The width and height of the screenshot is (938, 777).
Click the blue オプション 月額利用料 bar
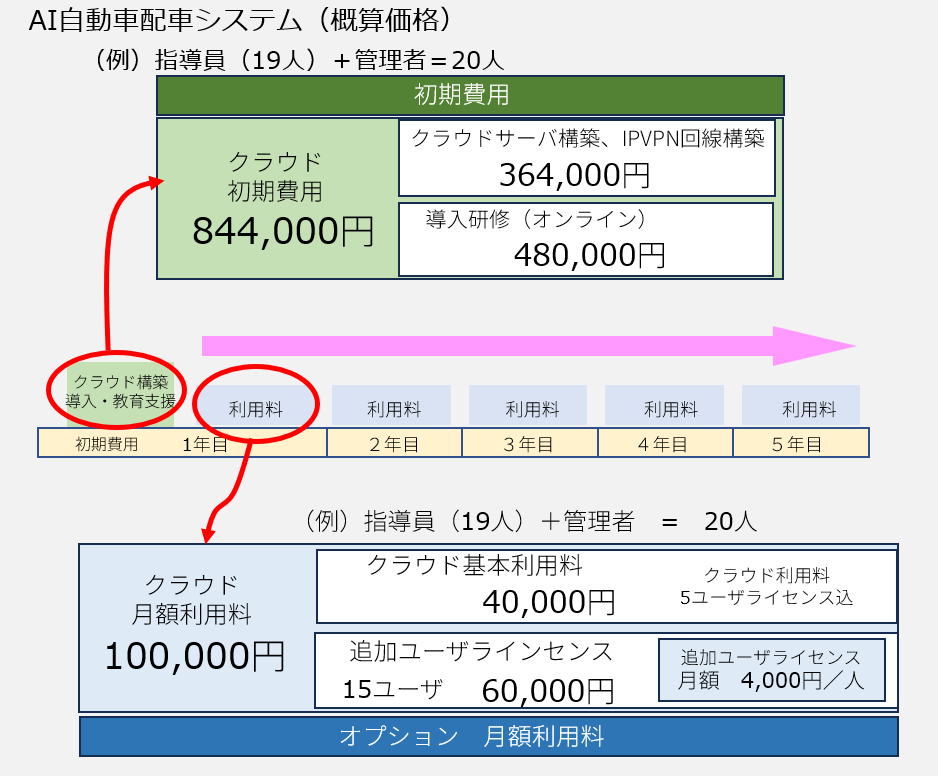[x=488, y=737]
